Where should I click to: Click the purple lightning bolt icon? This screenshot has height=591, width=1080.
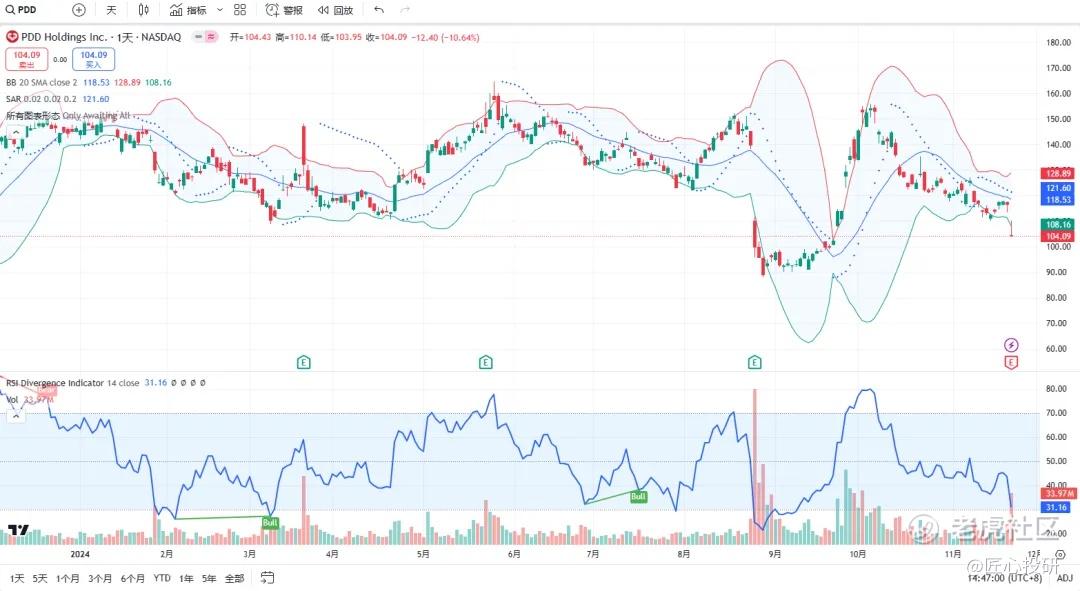coord(1010,344)
